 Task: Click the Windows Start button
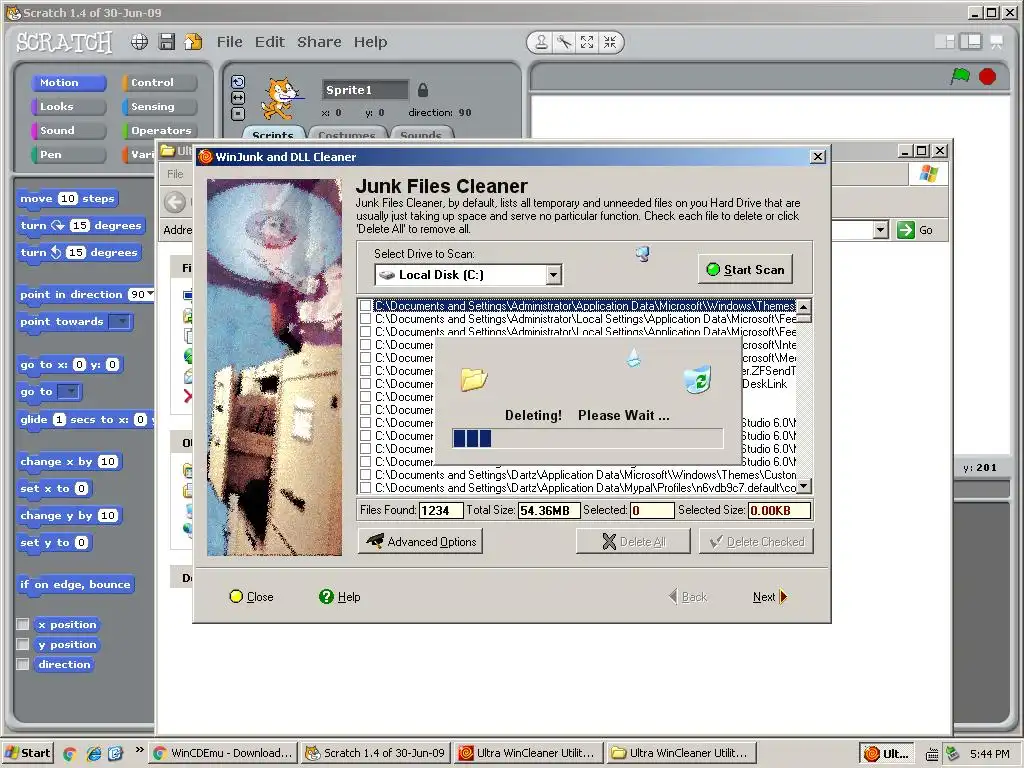pos(27,753)
